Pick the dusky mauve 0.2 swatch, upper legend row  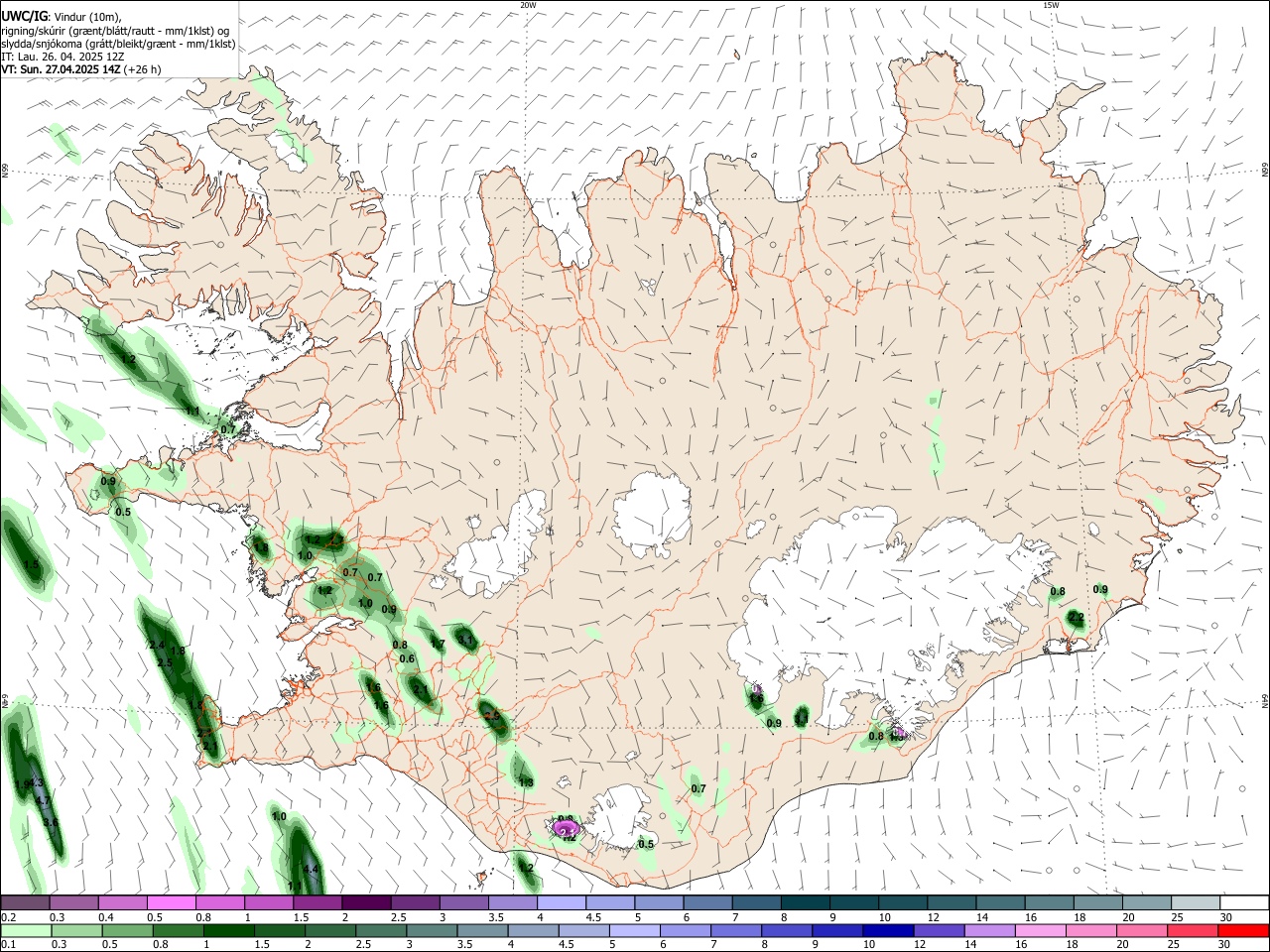coord(25,903)
